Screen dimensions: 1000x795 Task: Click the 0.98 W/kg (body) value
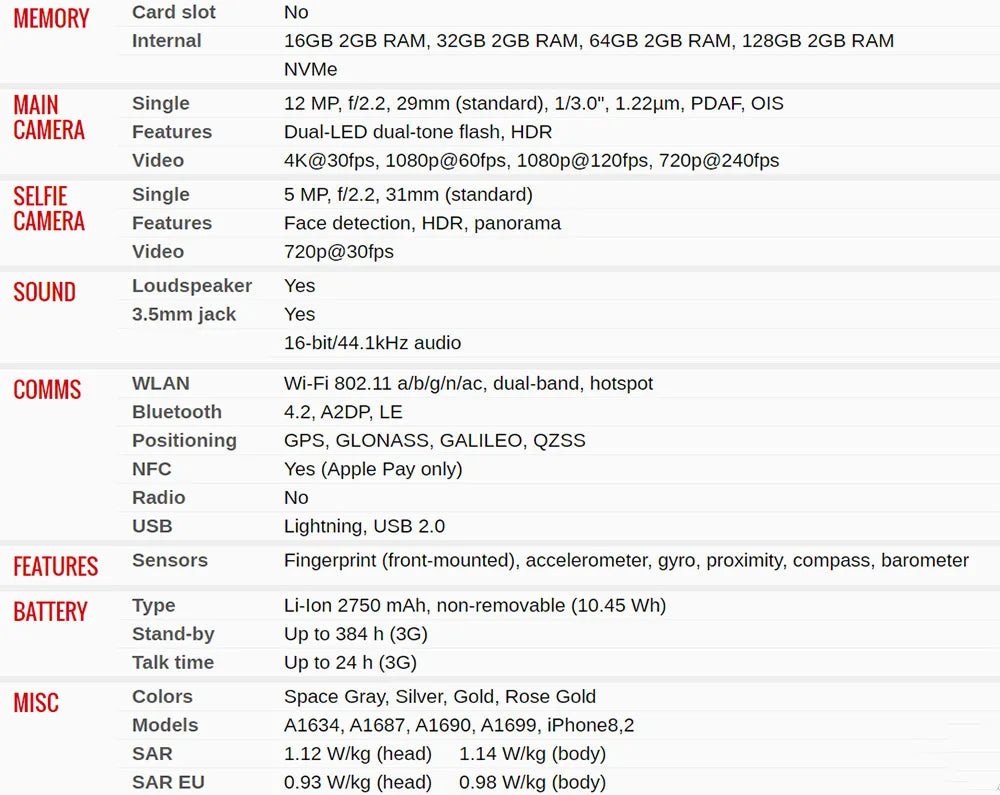(x=533, y=782)
